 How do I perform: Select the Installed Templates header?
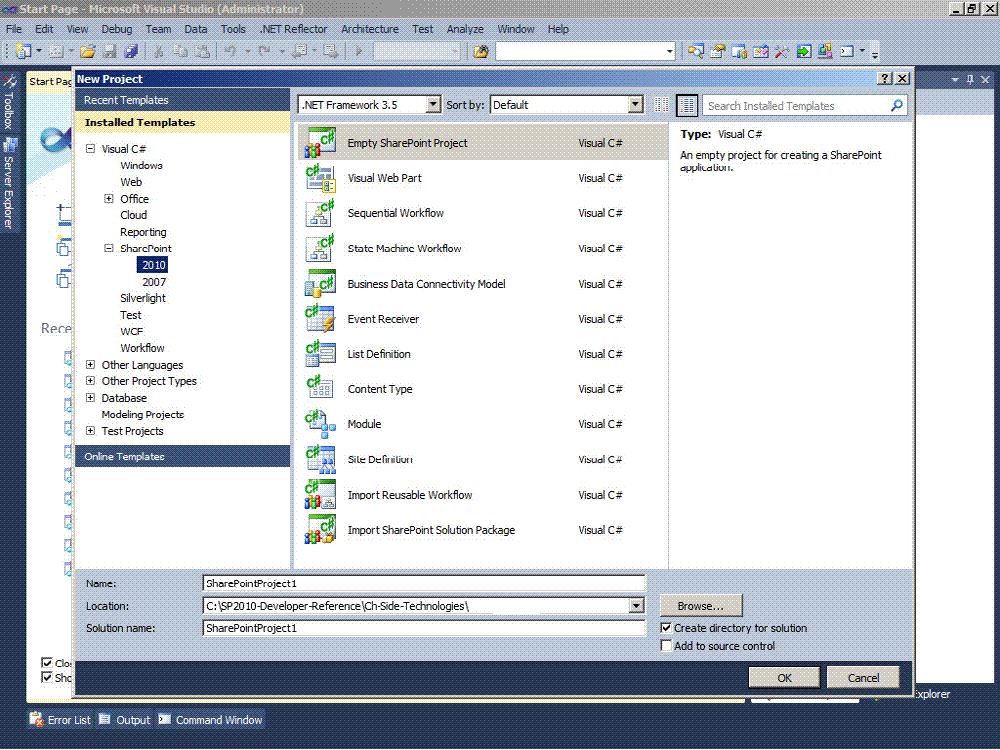(182, 122)
